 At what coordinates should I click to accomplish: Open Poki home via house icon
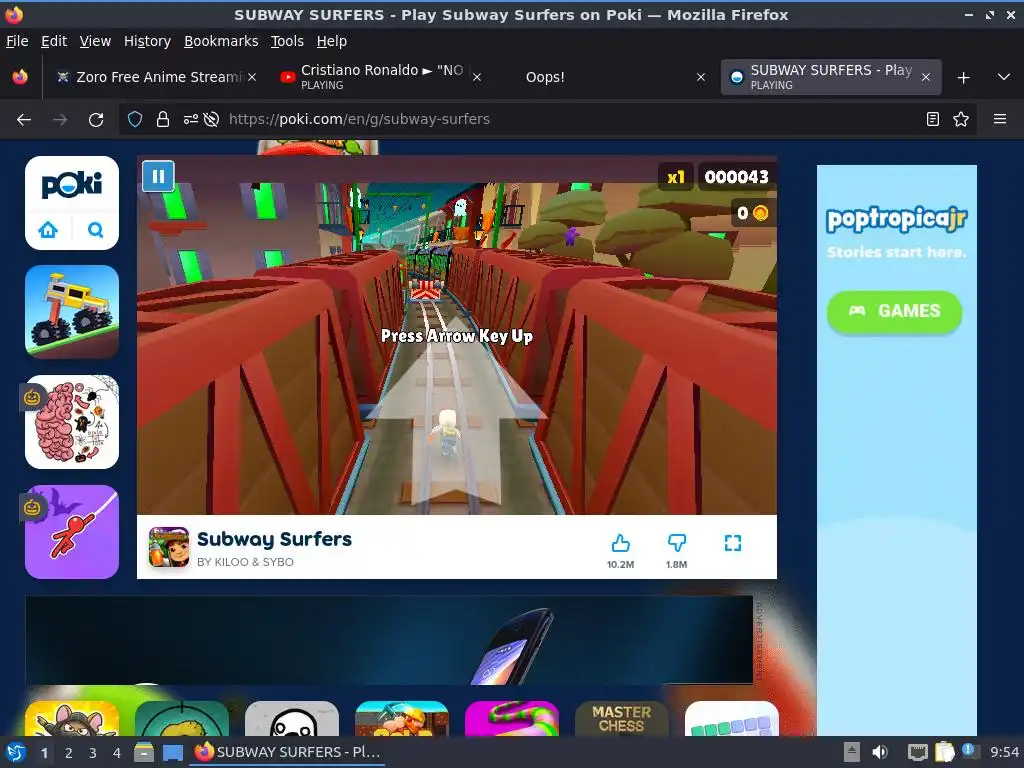(x=48, y=230)
